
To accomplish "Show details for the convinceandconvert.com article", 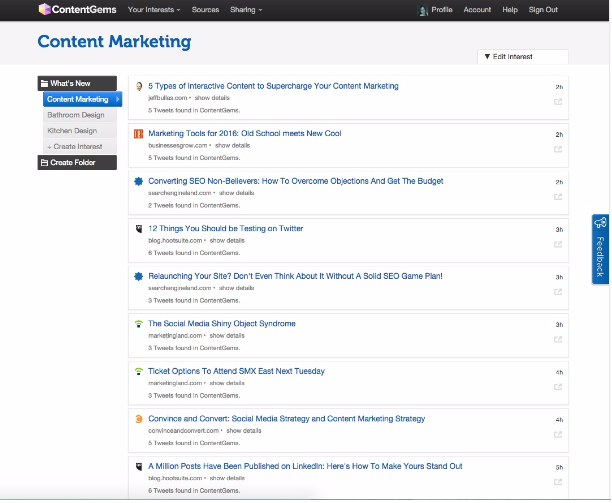I will click(244, 431).
